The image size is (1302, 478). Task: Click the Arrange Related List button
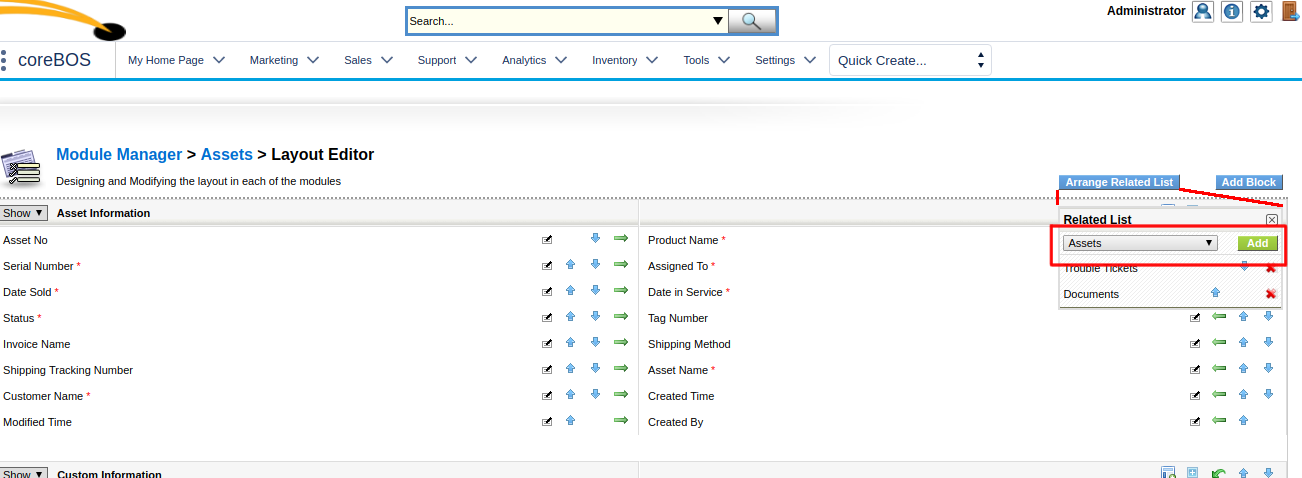click(x=1119, y=182)
